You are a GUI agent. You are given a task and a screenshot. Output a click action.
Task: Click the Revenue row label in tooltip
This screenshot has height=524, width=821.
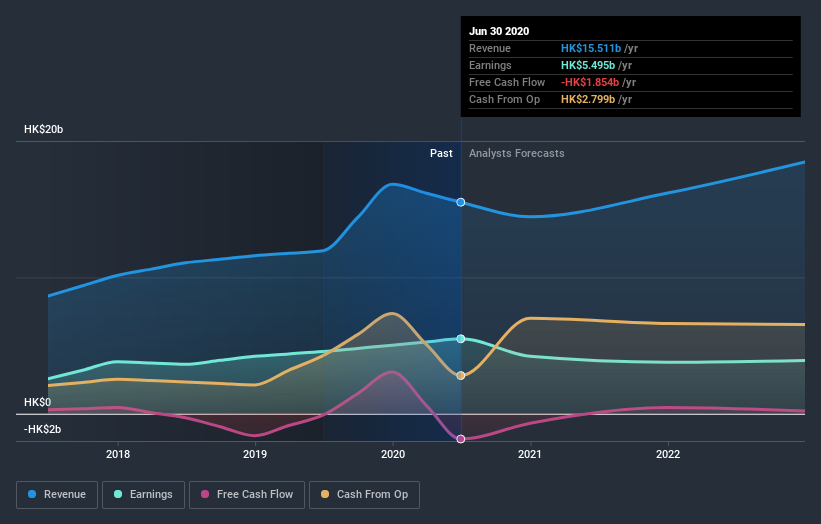click(490, 48)
